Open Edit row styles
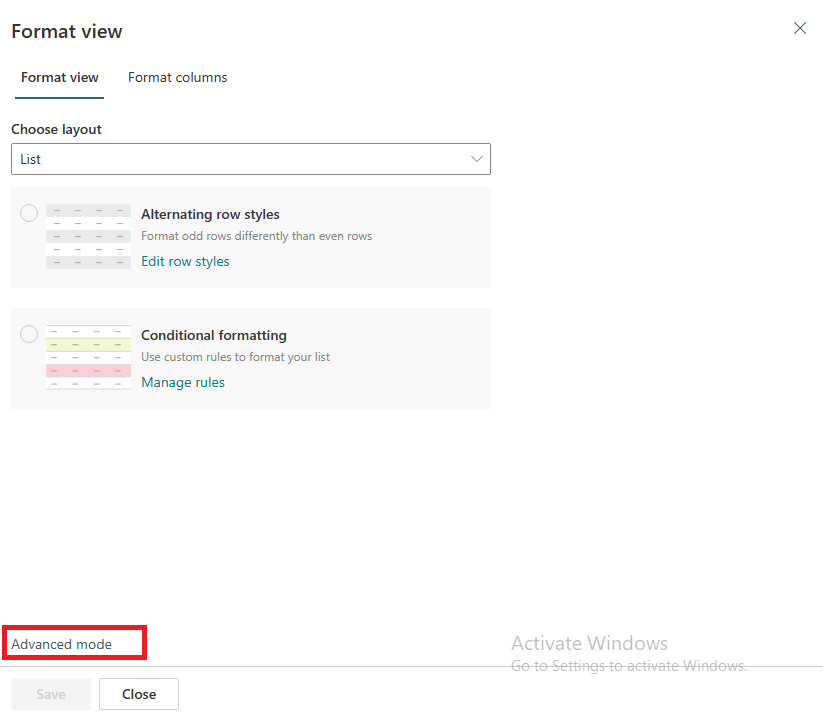823x717 pixels. tap(185, 261)
